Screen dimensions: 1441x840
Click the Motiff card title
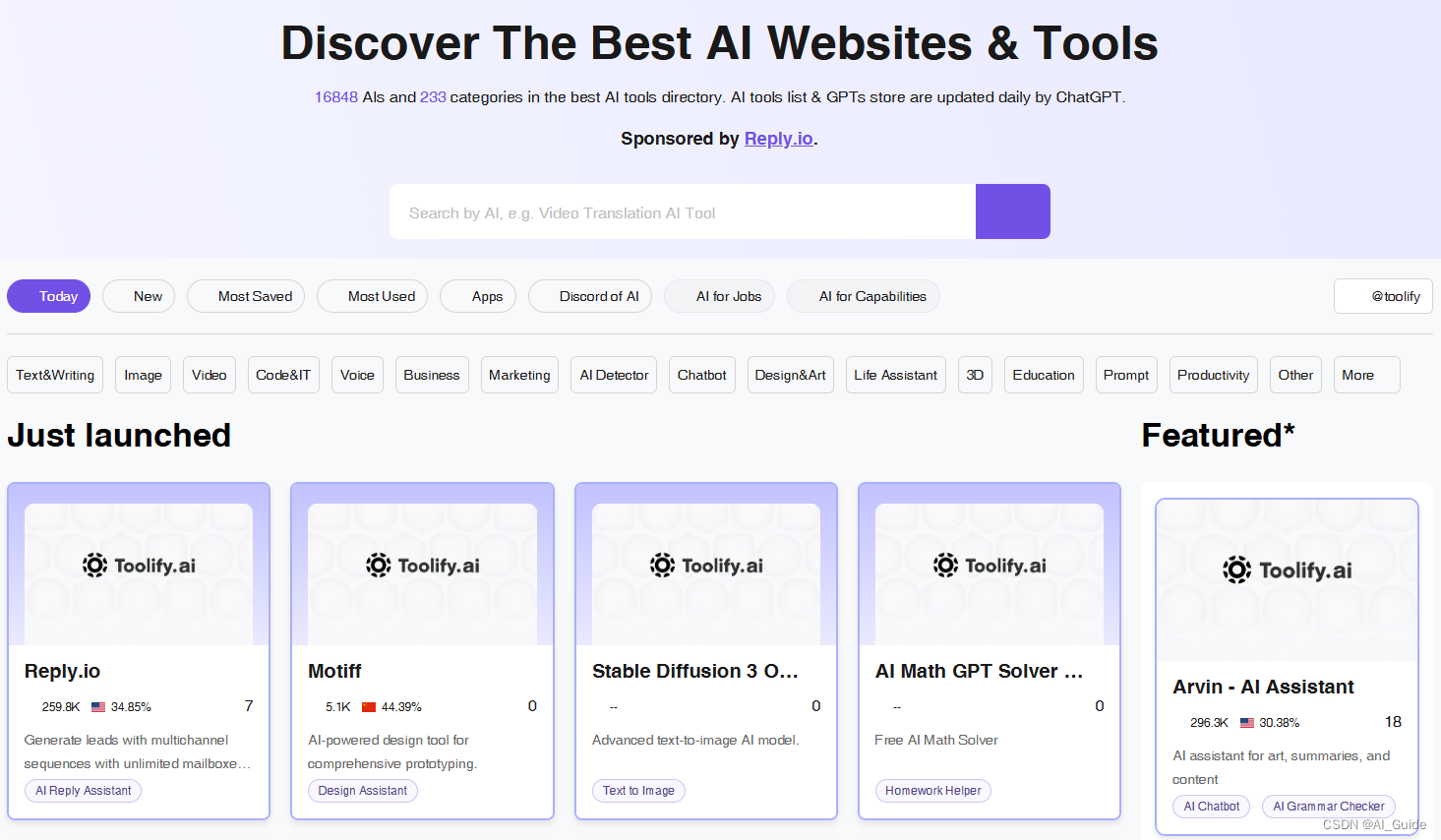tap(334, 671)
